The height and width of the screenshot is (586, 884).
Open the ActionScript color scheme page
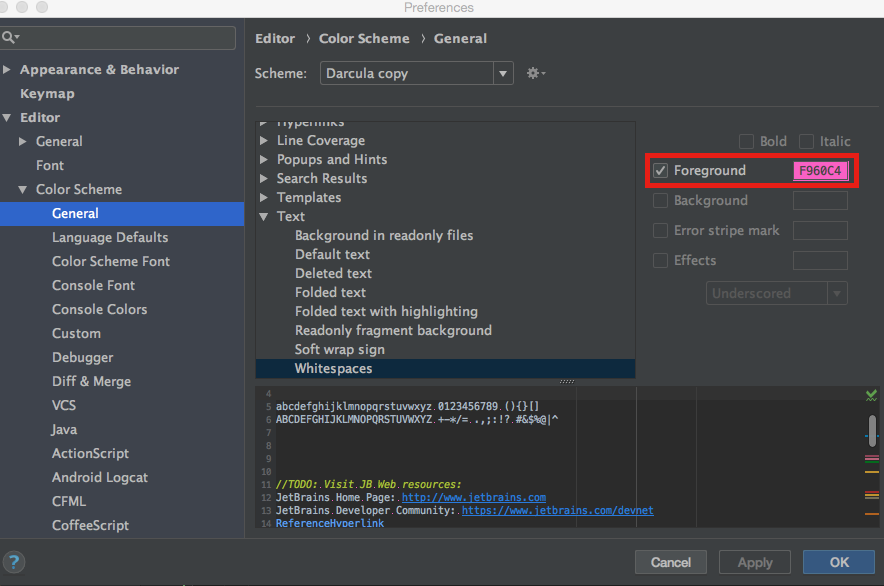90,453
